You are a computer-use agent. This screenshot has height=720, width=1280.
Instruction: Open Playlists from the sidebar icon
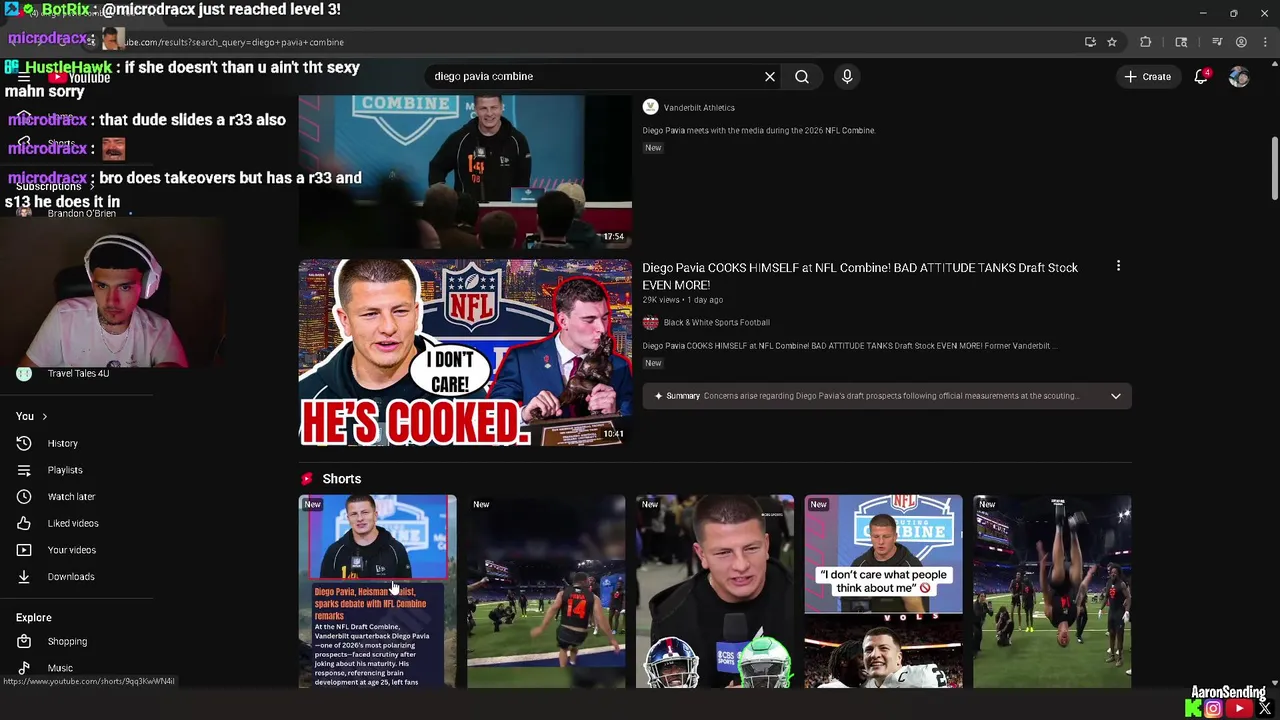pyautogui.click(x=24, y=470)
